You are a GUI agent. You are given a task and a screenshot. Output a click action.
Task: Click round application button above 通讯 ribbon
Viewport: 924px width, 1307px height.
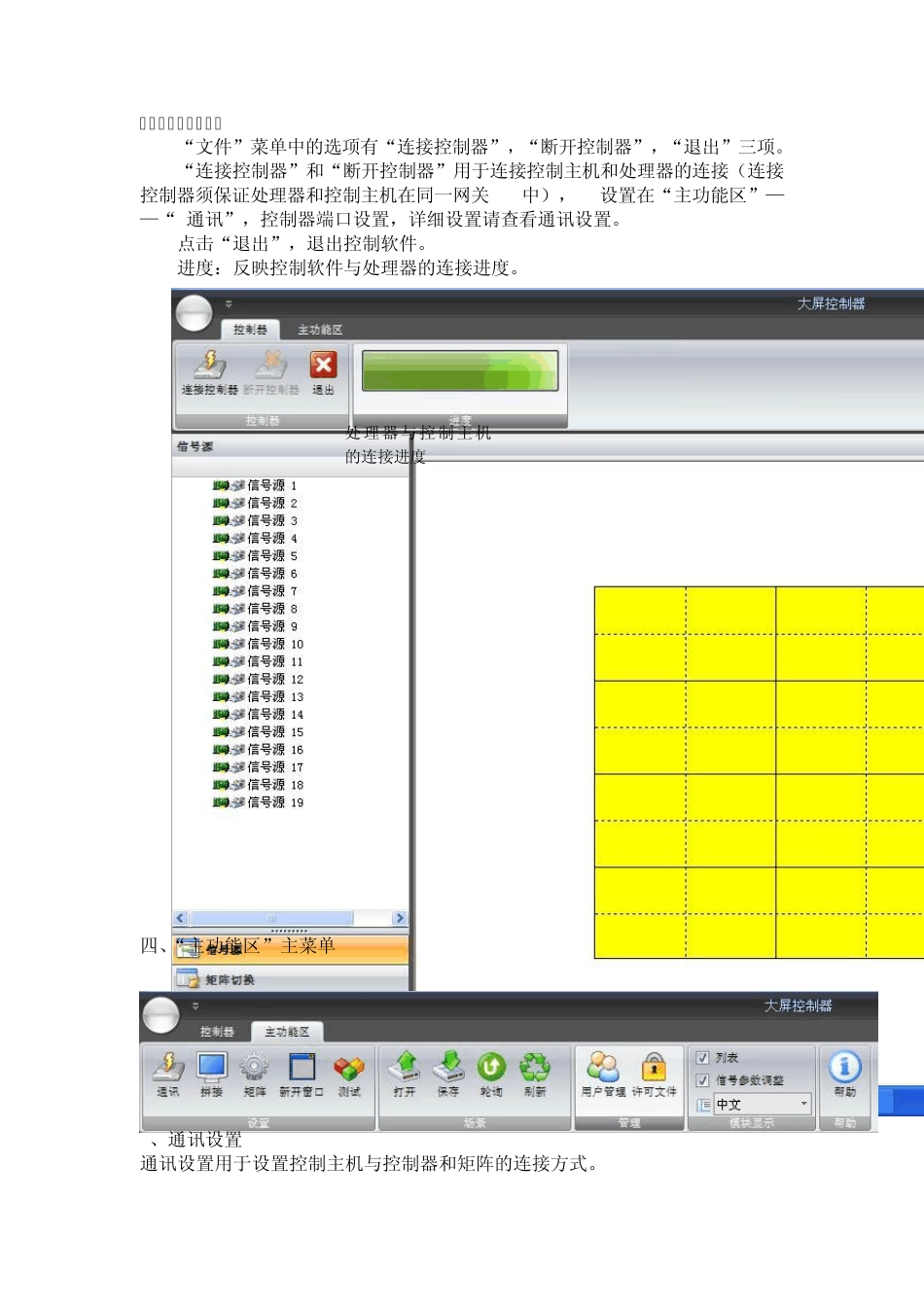161,1015
